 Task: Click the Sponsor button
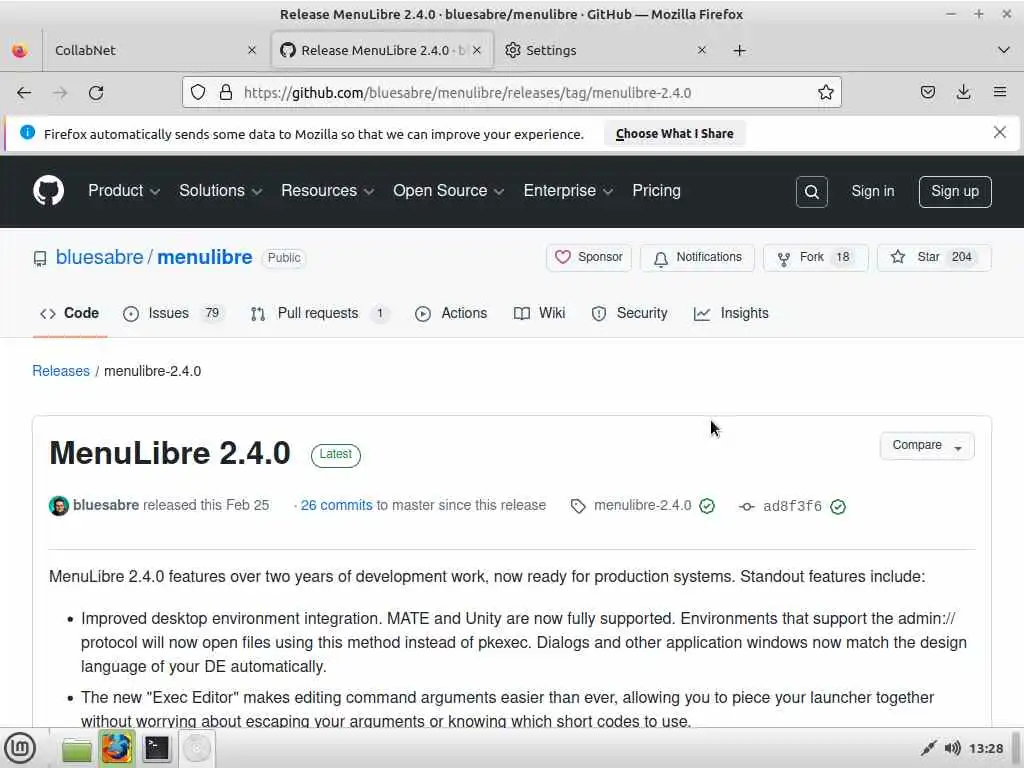589,257
